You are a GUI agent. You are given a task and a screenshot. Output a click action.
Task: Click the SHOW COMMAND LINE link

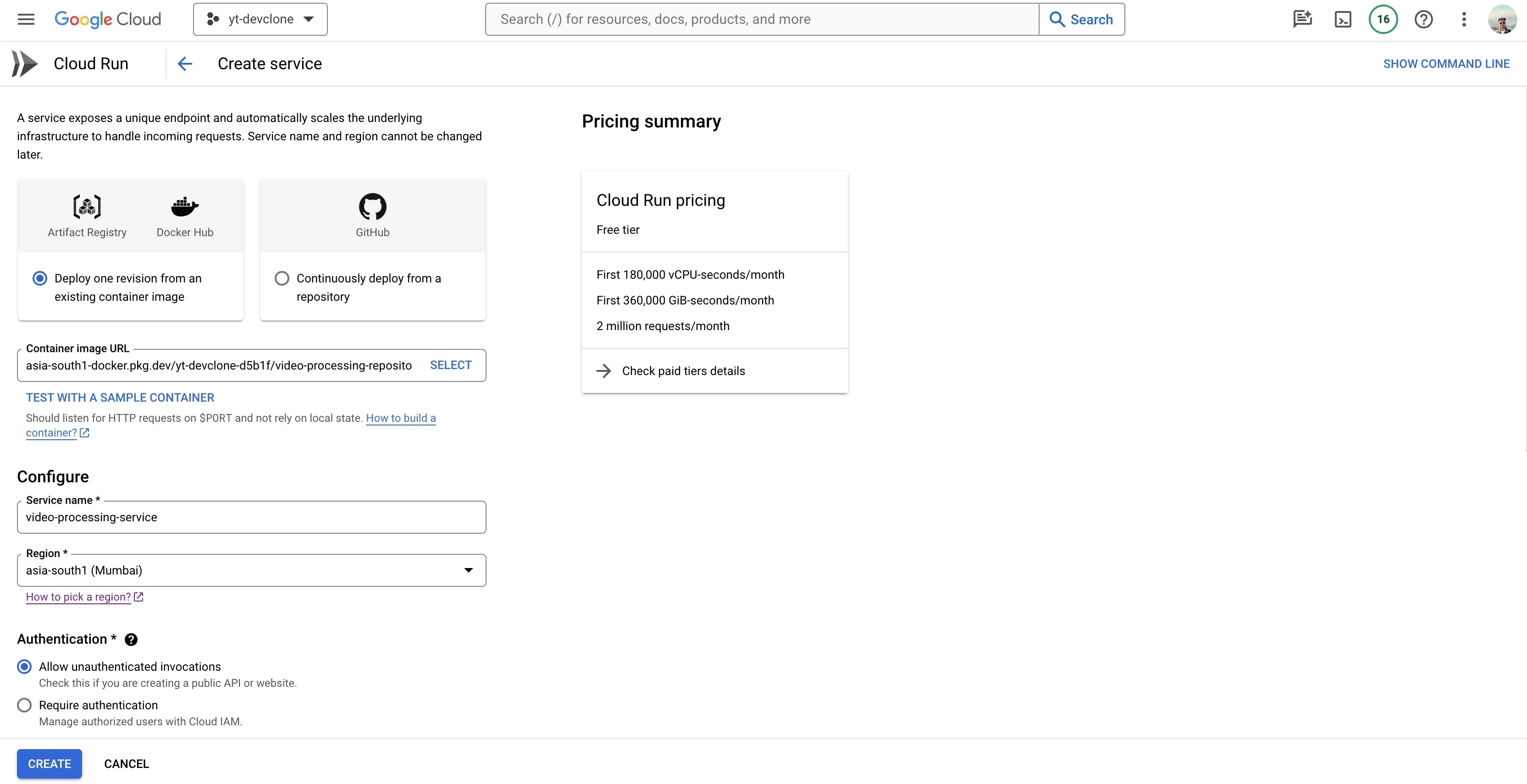(x=1446, y=63)
